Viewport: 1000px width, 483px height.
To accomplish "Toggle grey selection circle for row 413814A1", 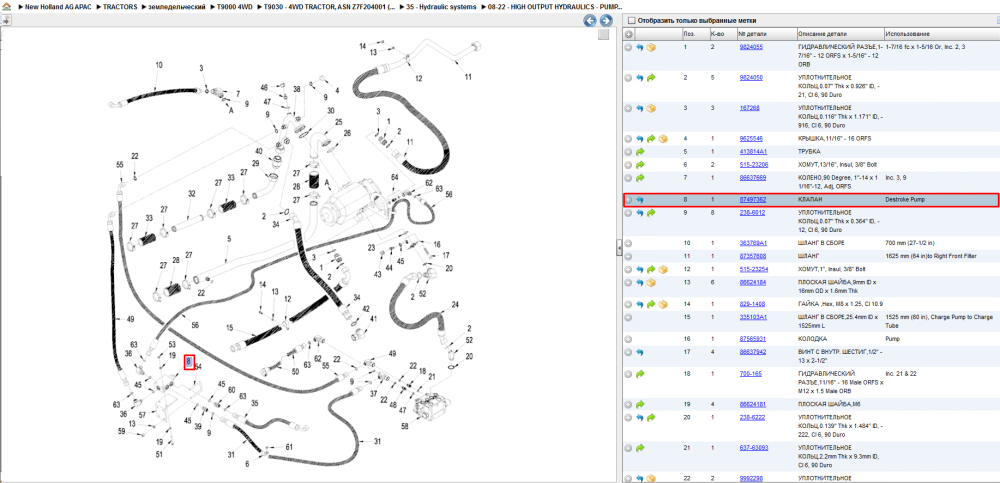I will pos(629,152).
